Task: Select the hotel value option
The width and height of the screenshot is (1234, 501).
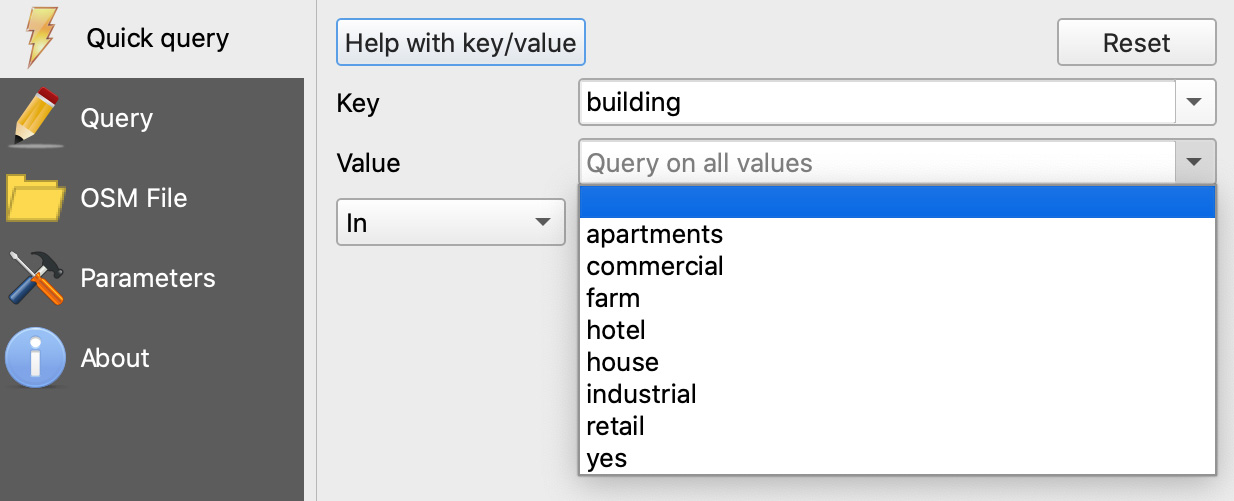Action: pyautogui.click(x=897, y=330)
